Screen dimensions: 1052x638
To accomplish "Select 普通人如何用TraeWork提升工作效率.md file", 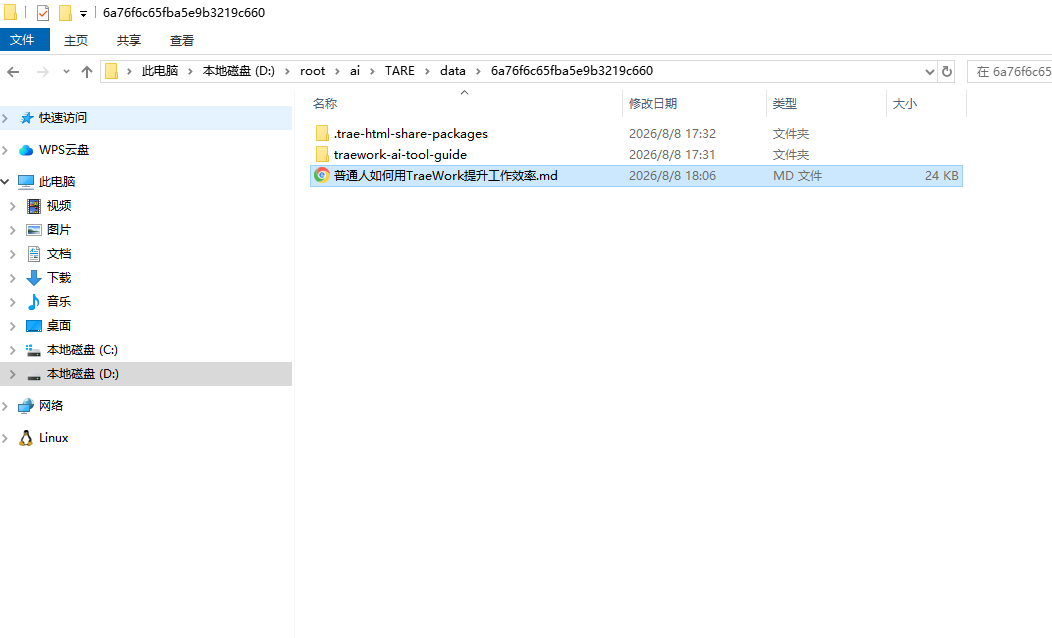I will 445,176.
